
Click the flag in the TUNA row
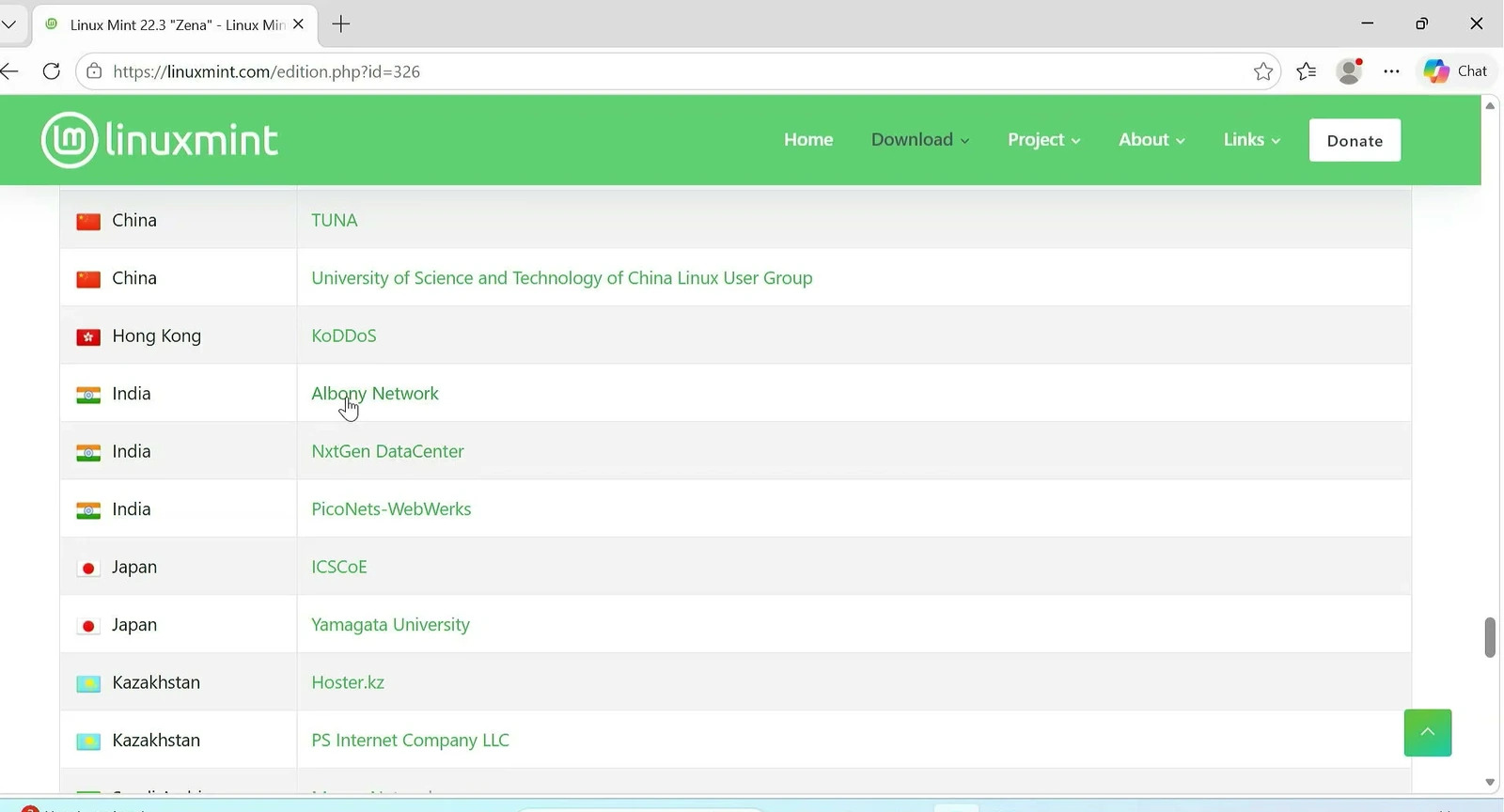click(88, 222)
